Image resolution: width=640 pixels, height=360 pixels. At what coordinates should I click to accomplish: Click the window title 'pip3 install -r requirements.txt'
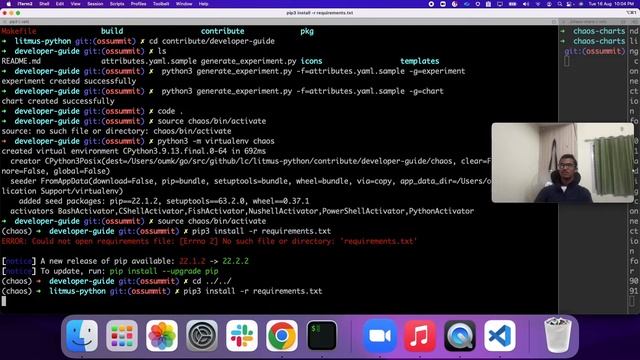(320, 13)
